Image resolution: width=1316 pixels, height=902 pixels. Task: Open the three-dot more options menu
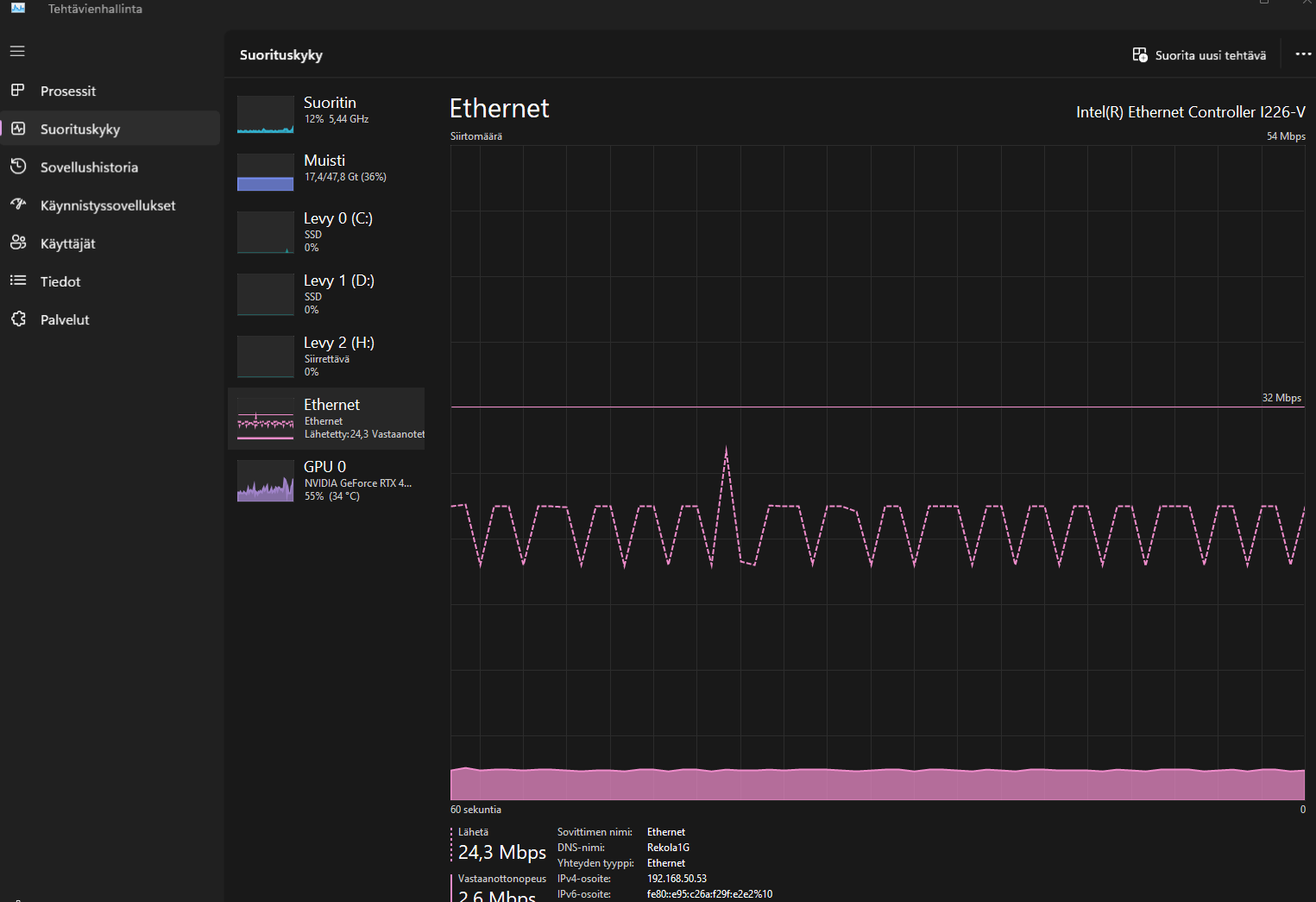(1302, 54)
